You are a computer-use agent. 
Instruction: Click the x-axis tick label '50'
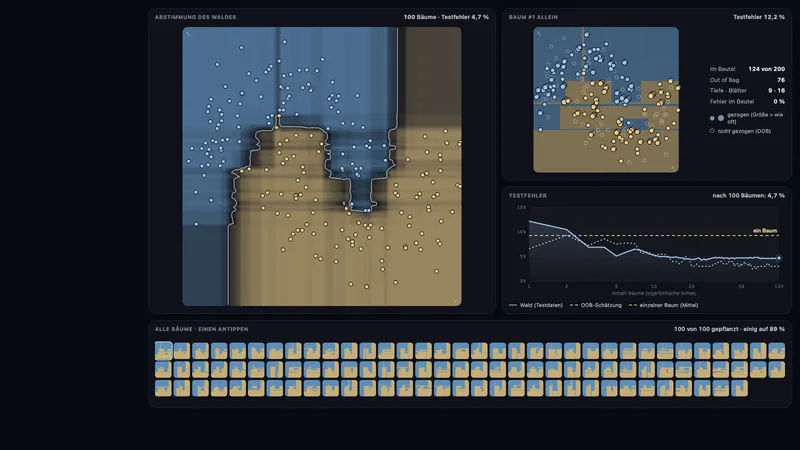click(741, 287)
